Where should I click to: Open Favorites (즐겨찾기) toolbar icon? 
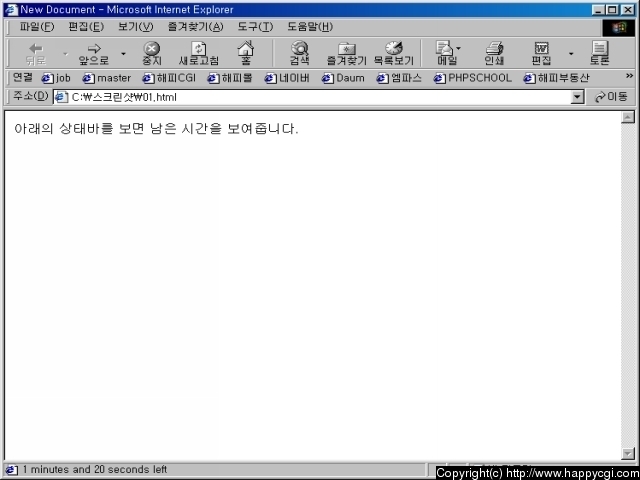[x=347, y=54]
